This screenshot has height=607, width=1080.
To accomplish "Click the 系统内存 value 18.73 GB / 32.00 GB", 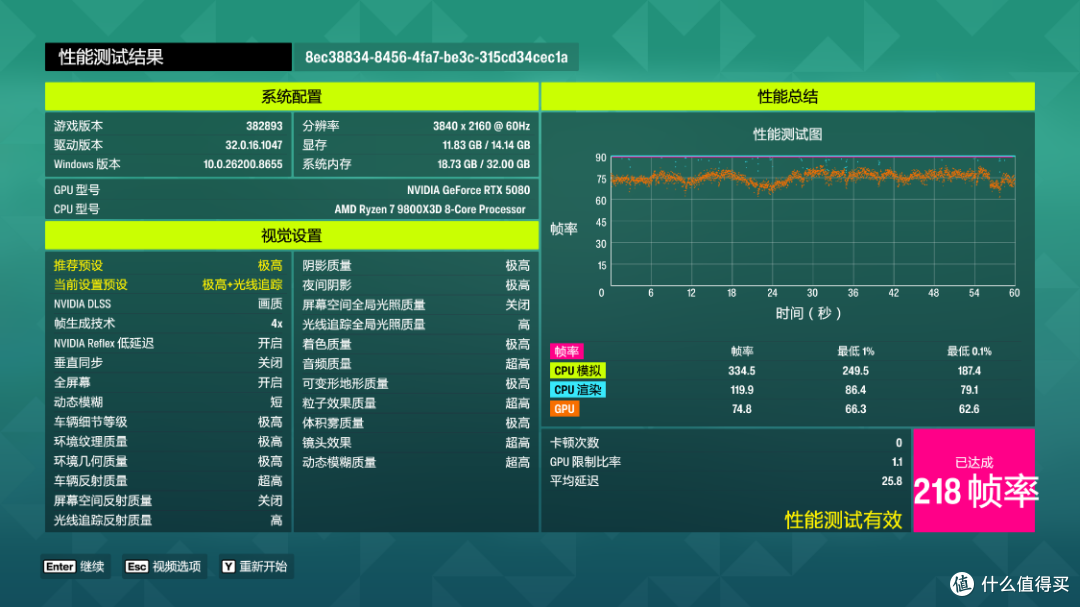I will click(484, 165).
